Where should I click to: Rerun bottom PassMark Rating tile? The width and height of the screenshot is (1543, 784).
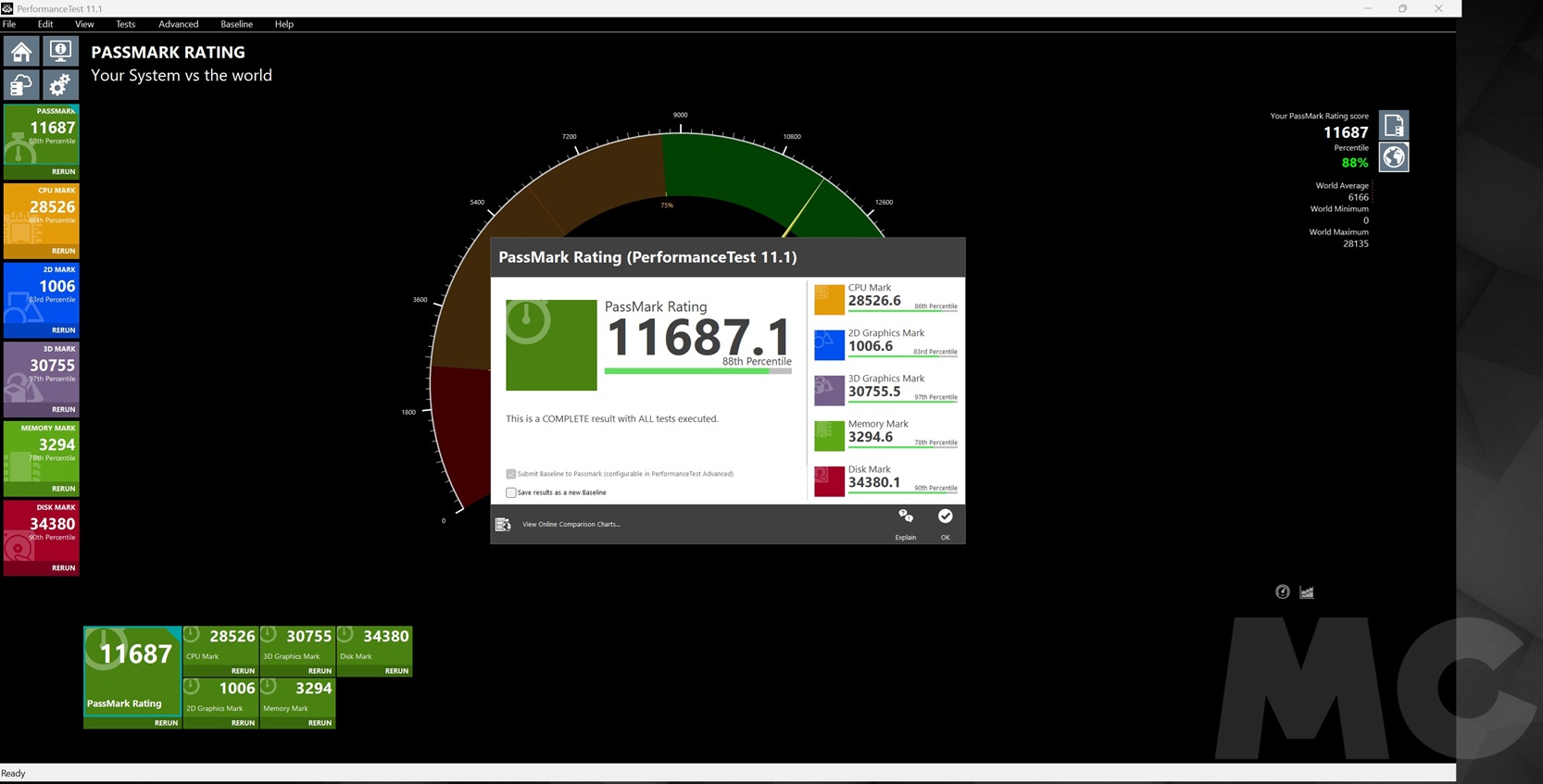point(166,723)
